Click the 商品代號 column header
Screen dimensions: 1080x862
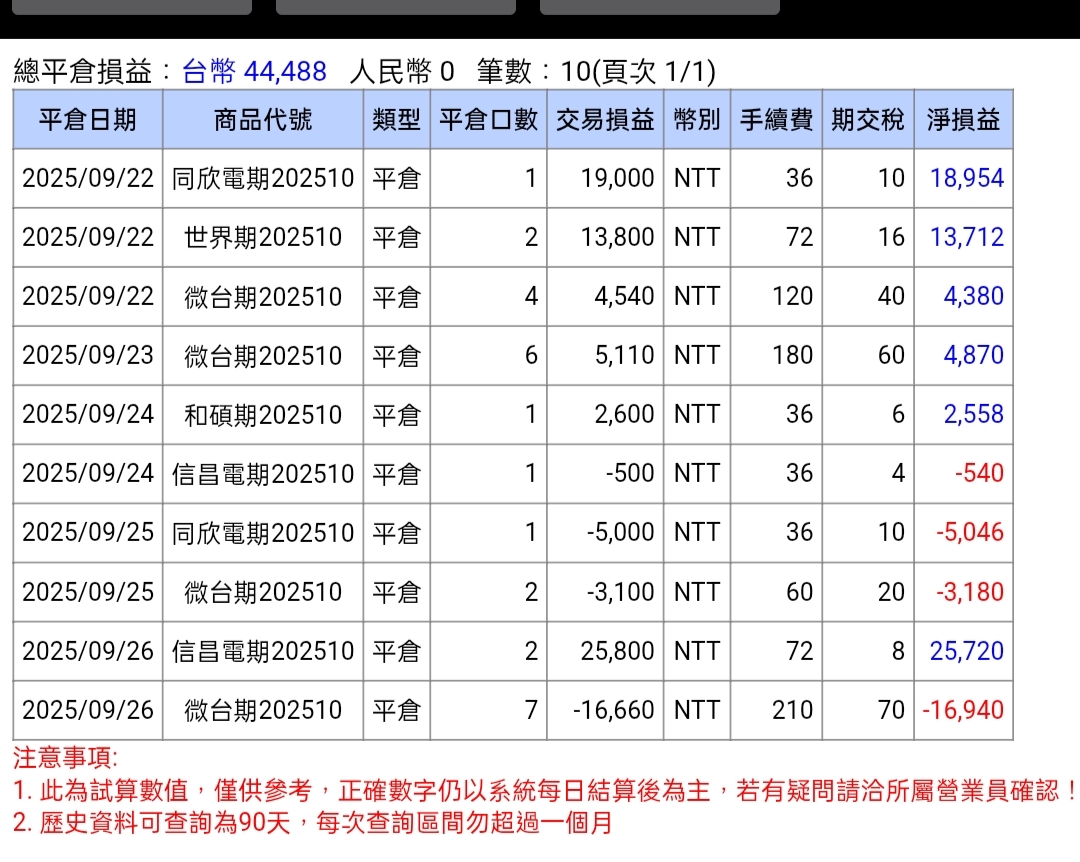point(263,120)
